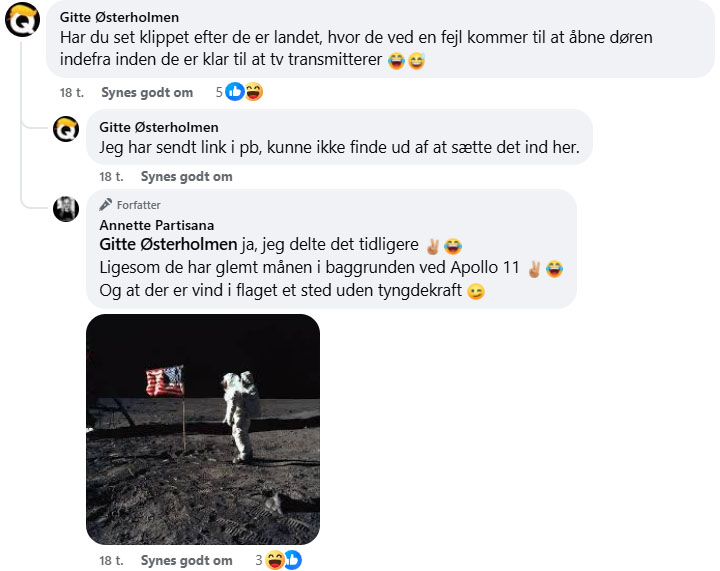Screen dimensions: 720x571
Task: View thumbs-up reactions on first comment
Action: [235, 92]
